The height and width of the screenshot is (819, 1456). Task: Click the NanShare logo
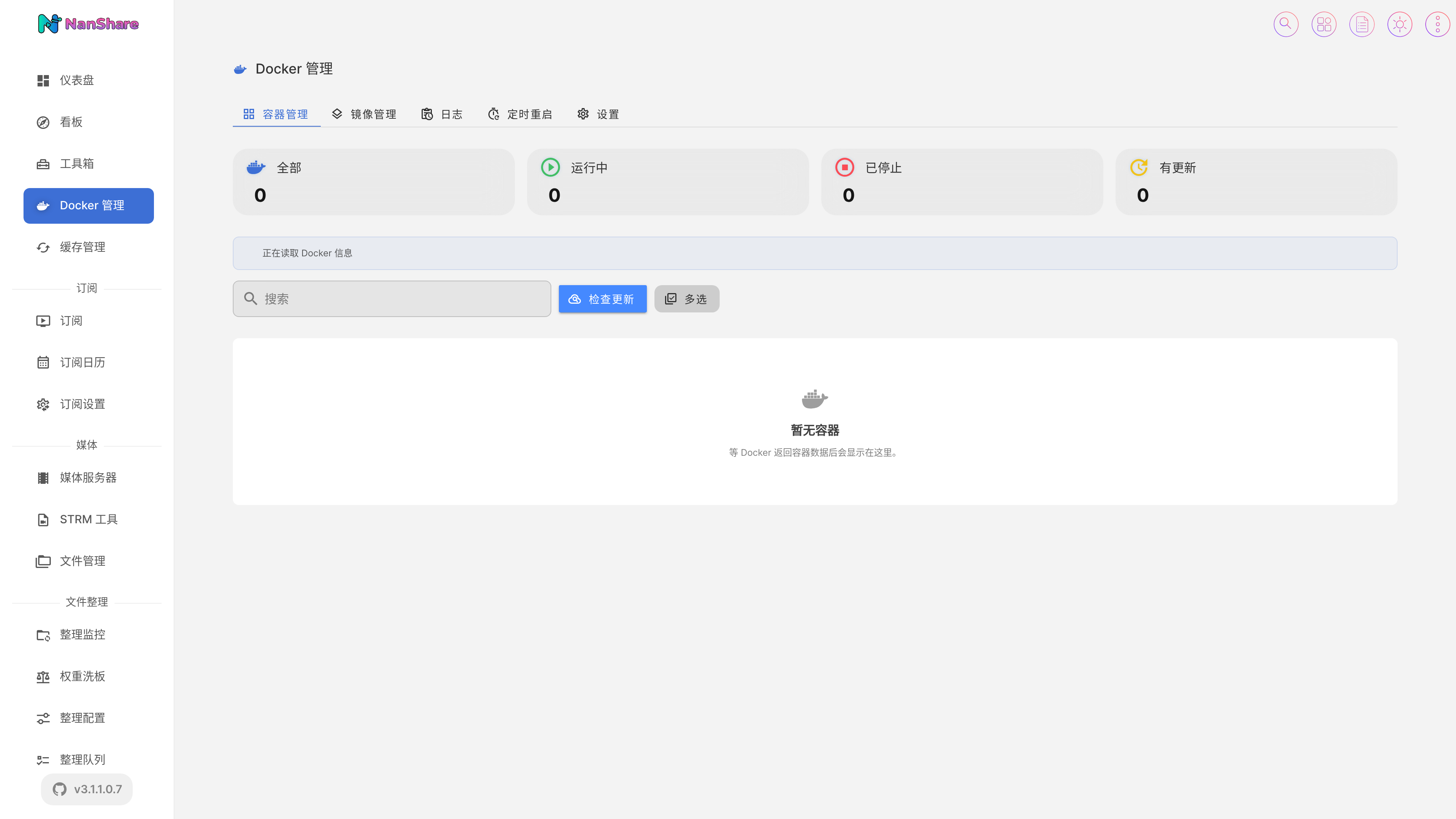[88, 24]
